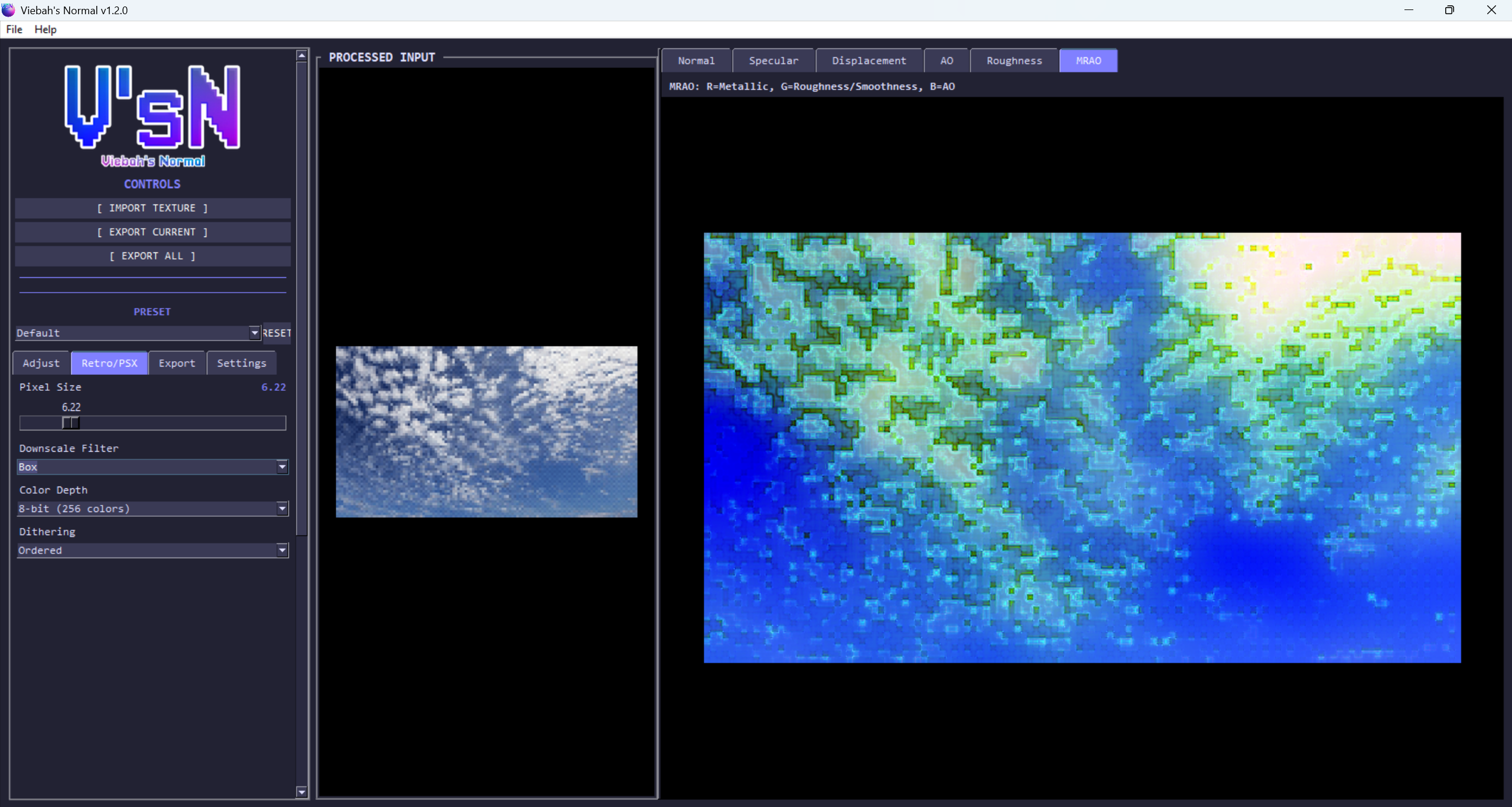
Task: Minimize the application window
Action: click(x=1409, y=10)
